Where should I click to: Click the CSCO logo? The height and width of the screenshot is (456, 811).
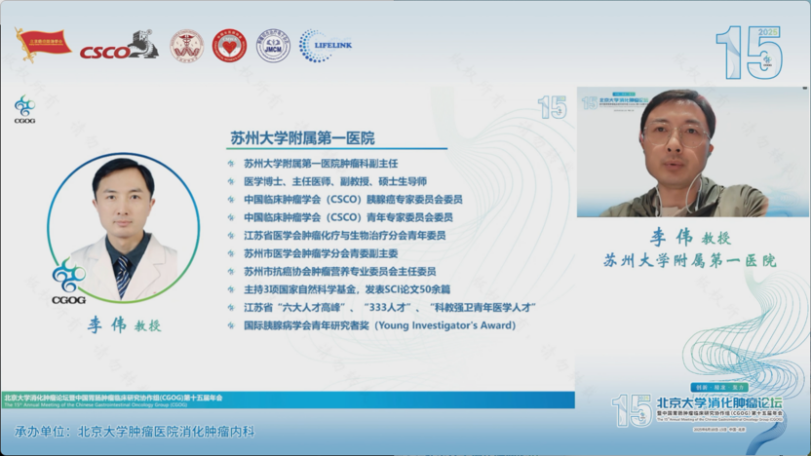point(118,46)
